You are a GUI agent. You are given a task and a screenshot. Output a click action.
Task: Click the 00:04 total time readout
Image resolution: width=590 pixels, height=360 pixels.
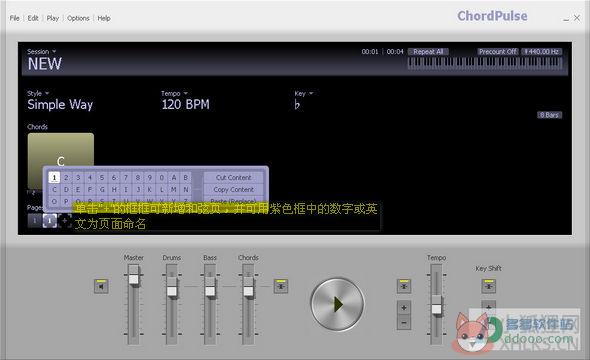(395, 52)
